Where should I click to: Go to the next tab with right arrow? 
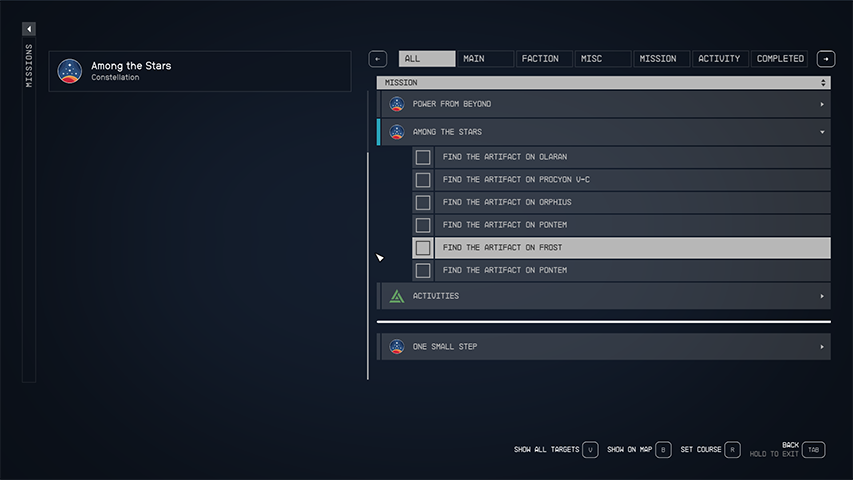click(826, 59)
